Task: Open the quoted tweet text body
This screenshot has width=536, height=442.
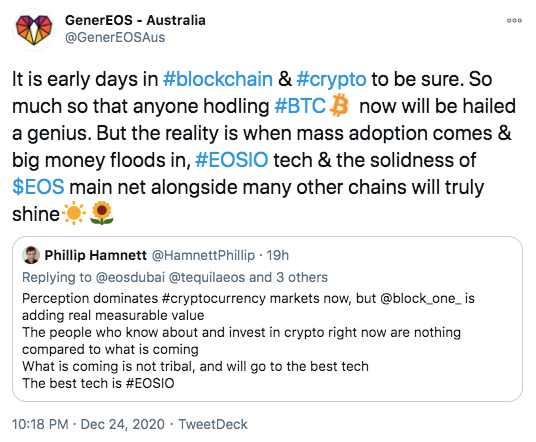Action: [248, 340]
